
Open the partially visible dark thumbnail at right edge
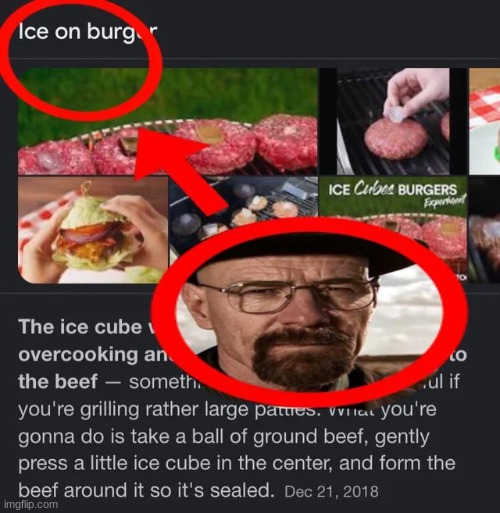click(484, 230)
